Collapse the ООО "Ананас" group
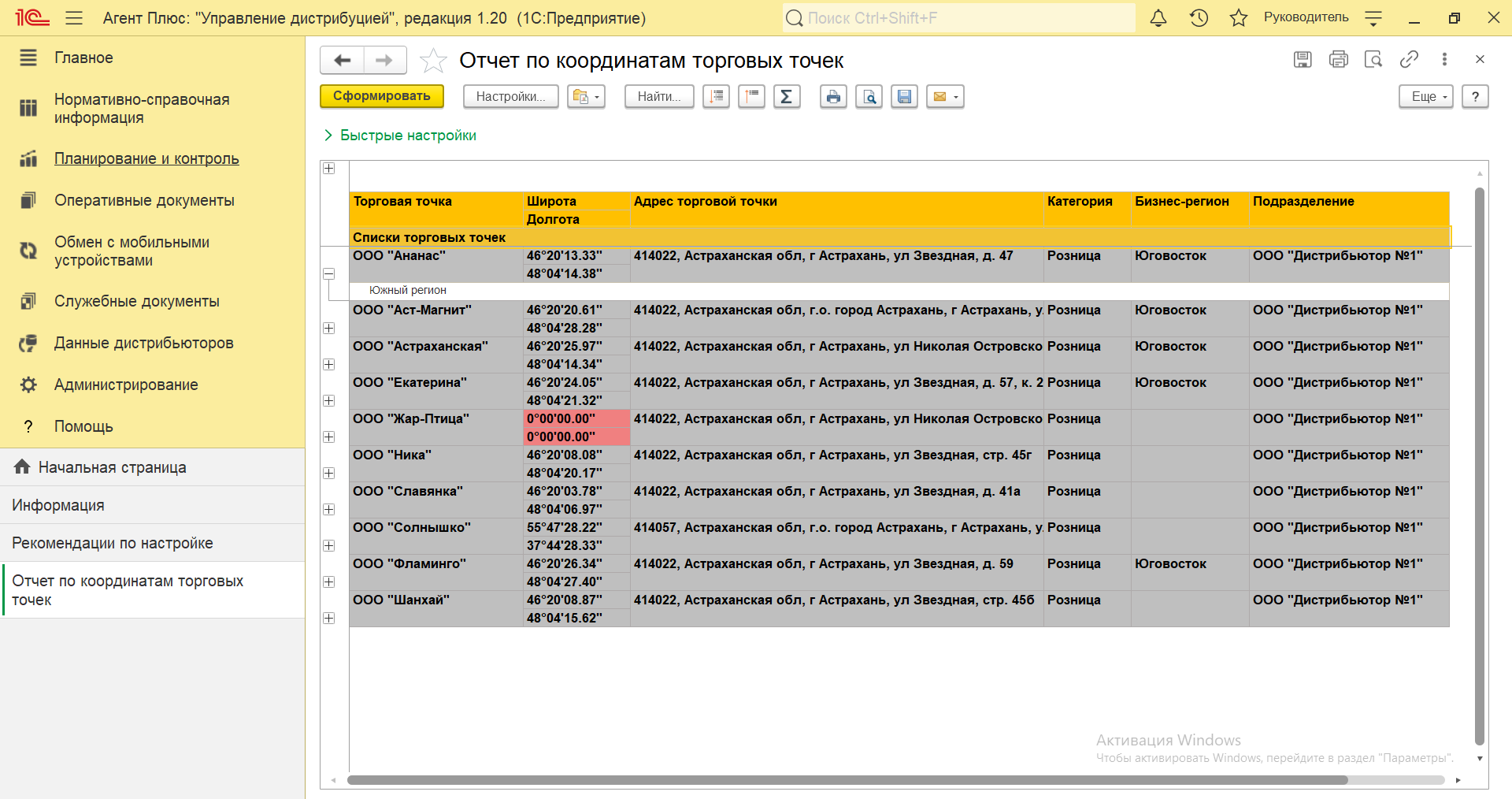The image size is (1512, 799). pyautogui.click(x=329, y=273)
